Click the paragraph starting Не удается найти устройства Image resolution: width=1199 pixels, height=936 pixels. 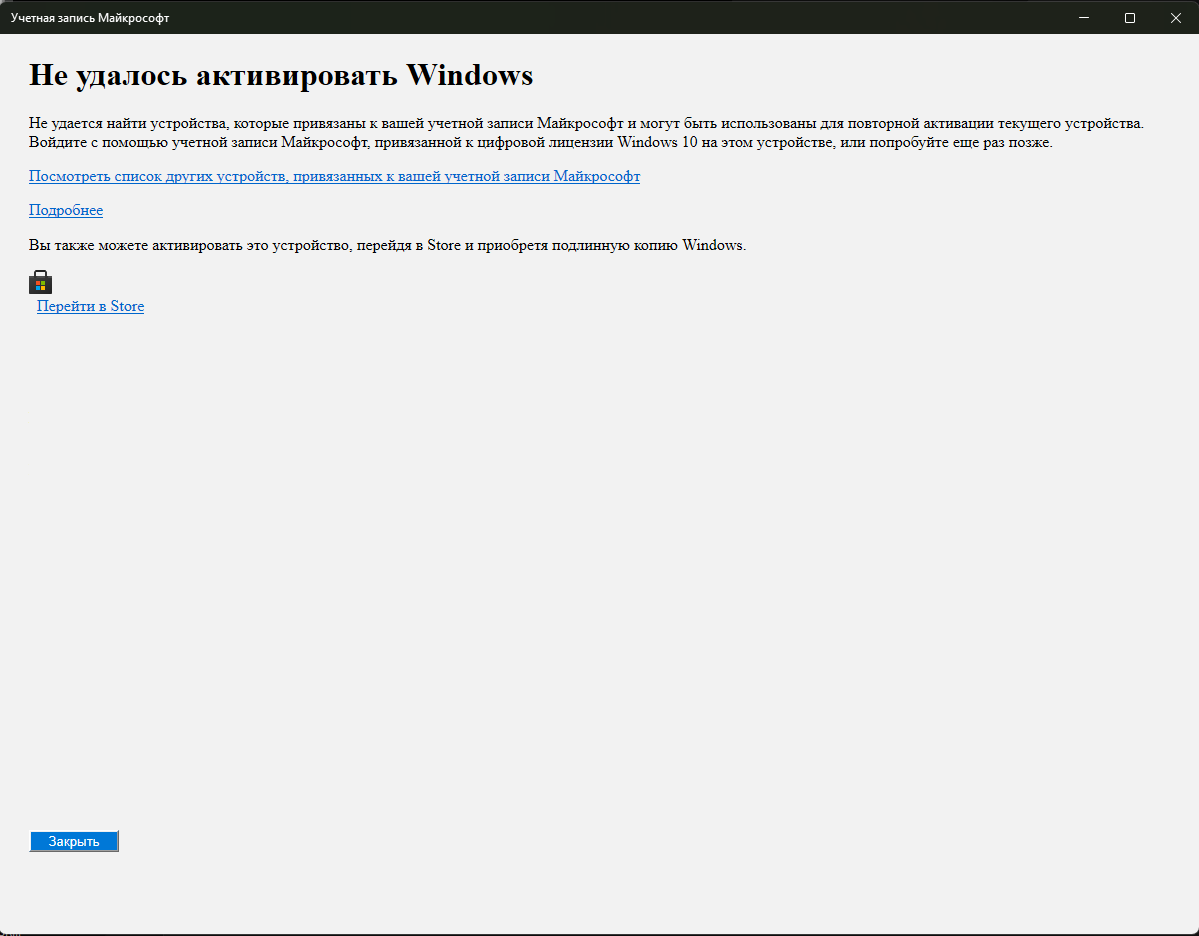[587, 133]
